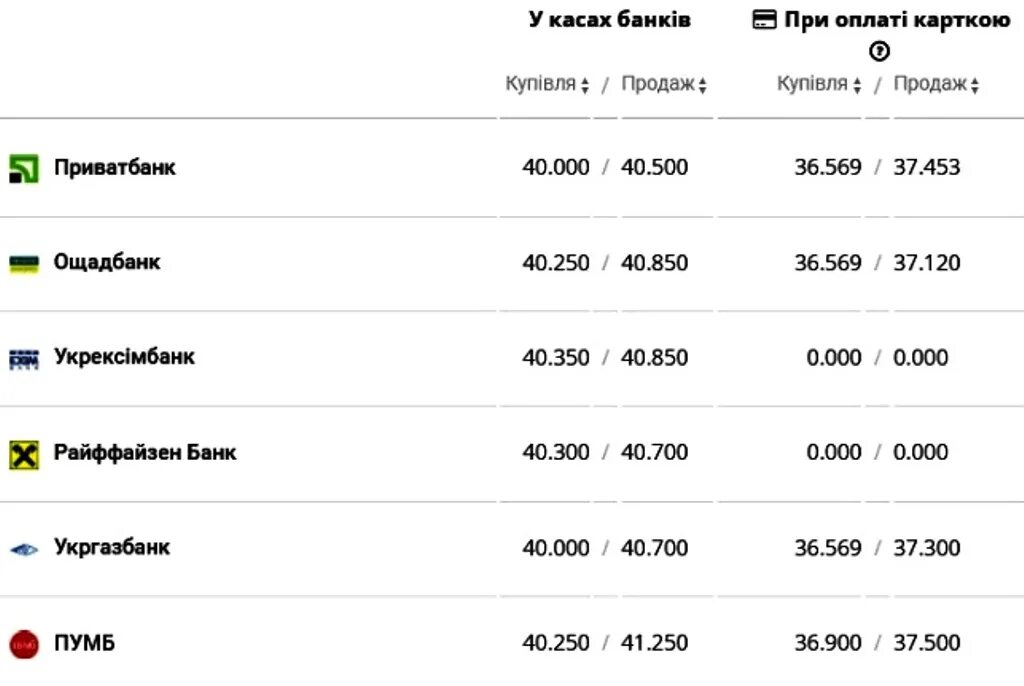Click the ПУМБ red logo icon
1024x686 pixels.
pyautogui.click(x=24, y=643)
